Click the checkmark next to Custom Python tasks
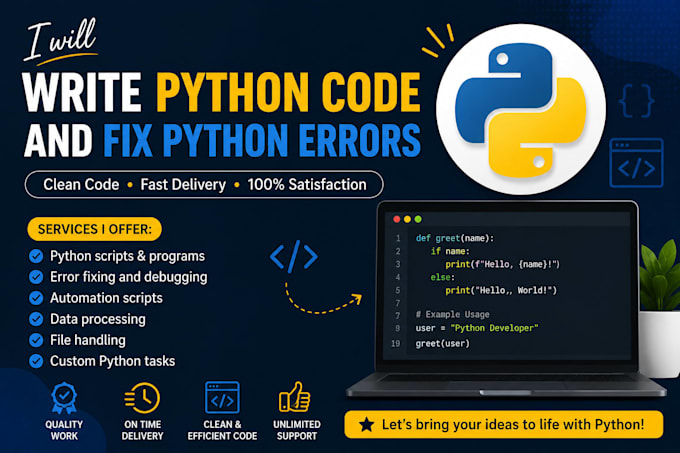This screenshot has height=453, width=680. [x=36, y=361]
